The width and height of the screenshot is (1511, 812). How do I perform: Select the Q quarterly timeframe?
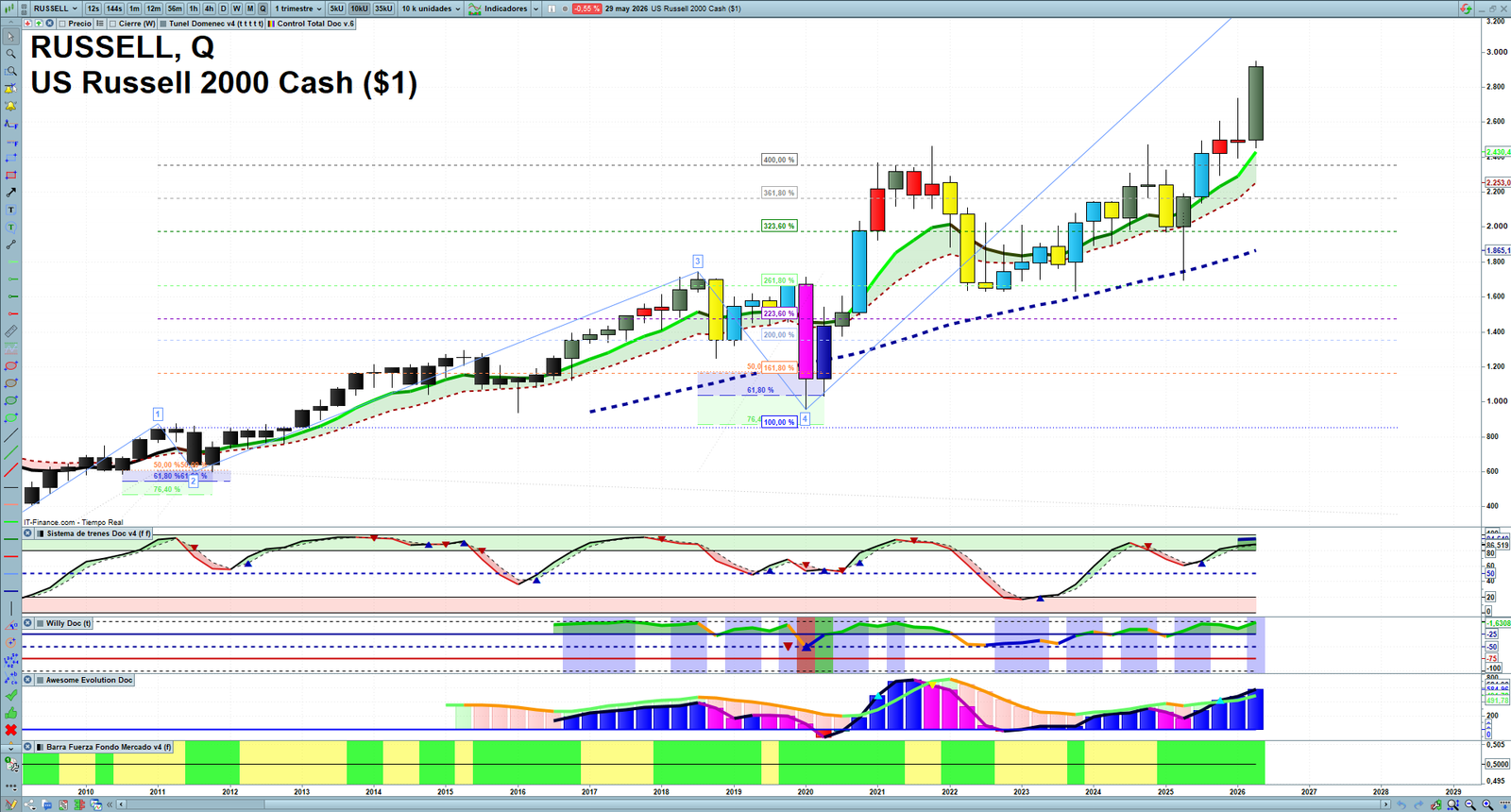point(263,8)
